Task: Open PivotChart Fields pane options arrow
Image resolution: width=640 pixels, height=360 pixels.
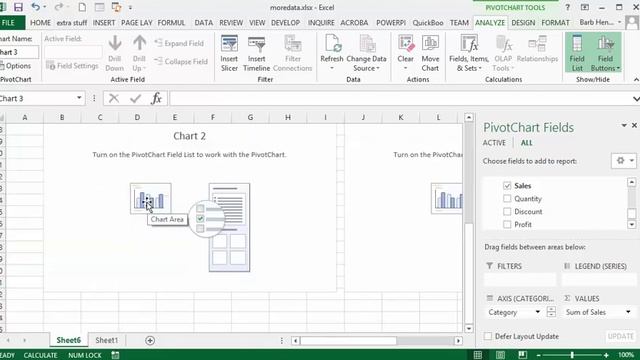Action: click(x=624, y=126)
